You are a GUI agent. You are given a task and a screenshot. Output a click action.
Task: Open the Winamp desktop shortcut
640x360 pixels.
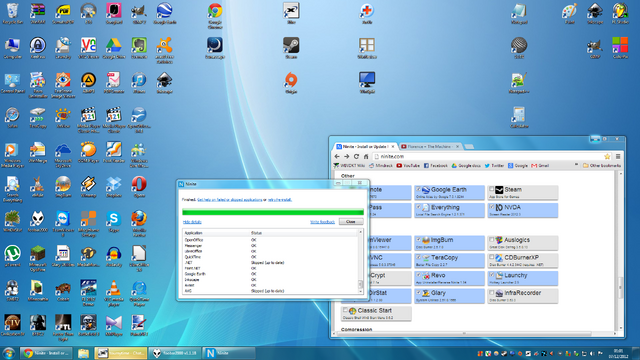(x=88, y=187)
